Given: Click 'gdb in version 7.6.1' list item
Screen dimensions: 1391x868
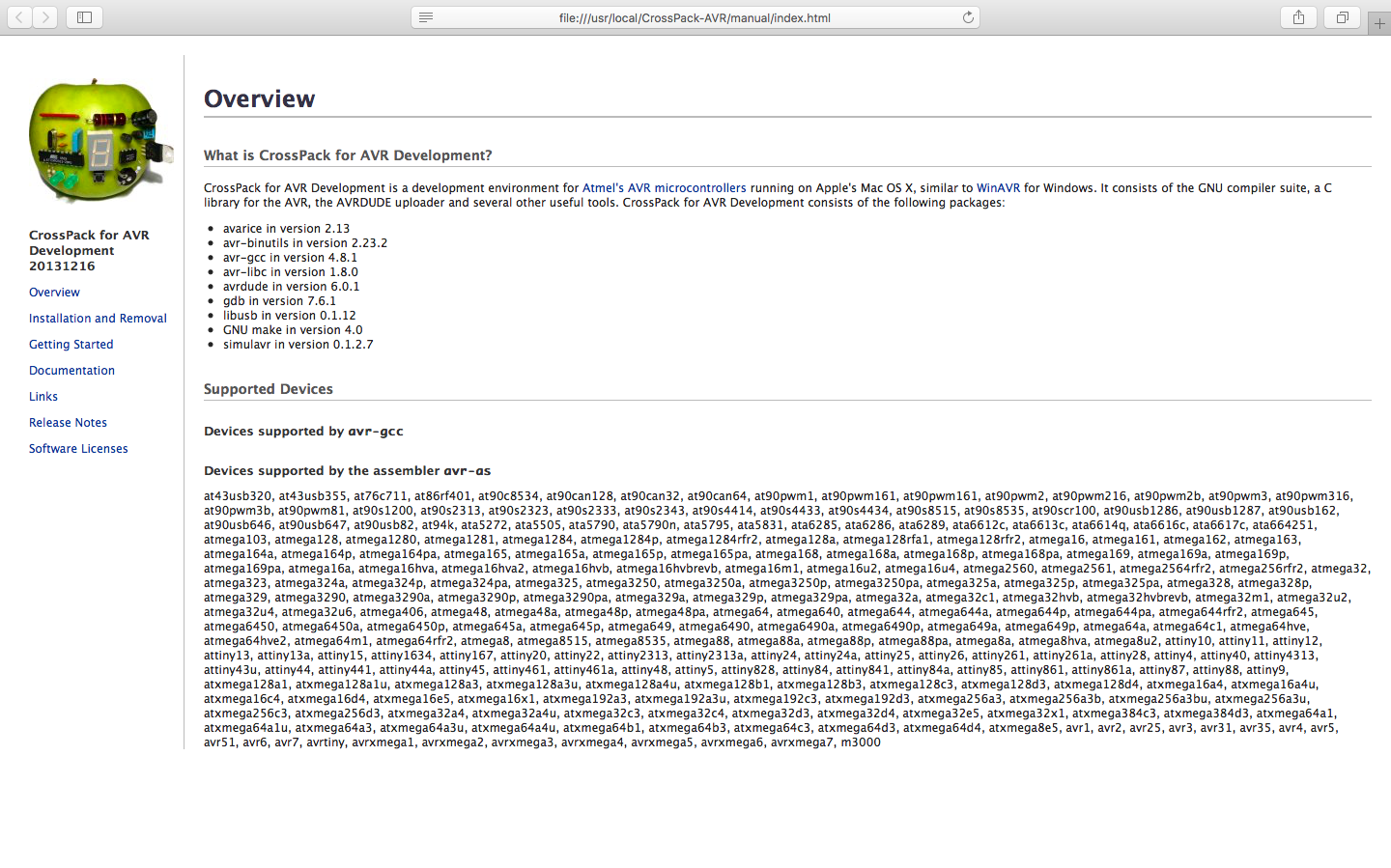Looking at the screenshot, I should [280, 301].
